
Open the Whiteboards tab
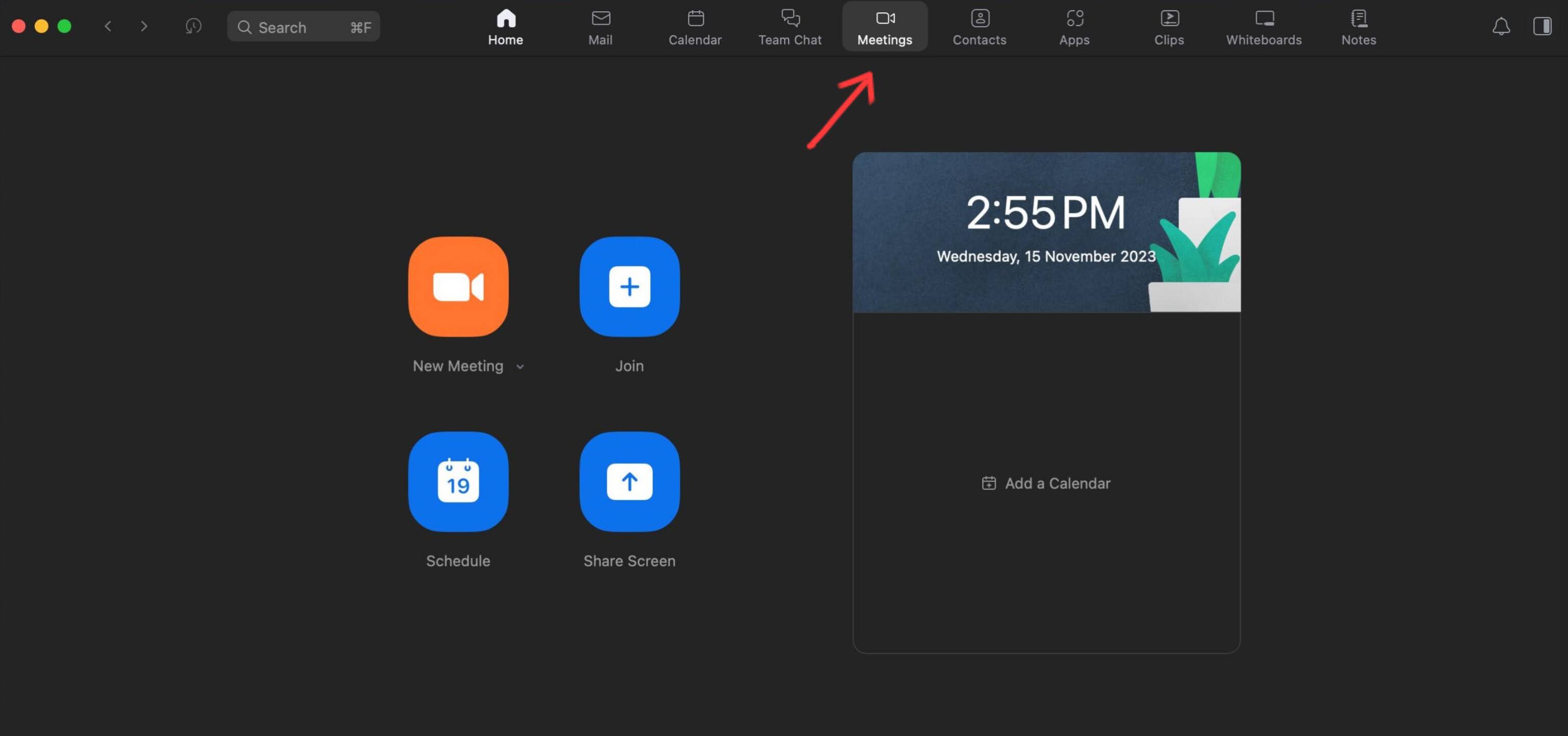click(1264, 28)
